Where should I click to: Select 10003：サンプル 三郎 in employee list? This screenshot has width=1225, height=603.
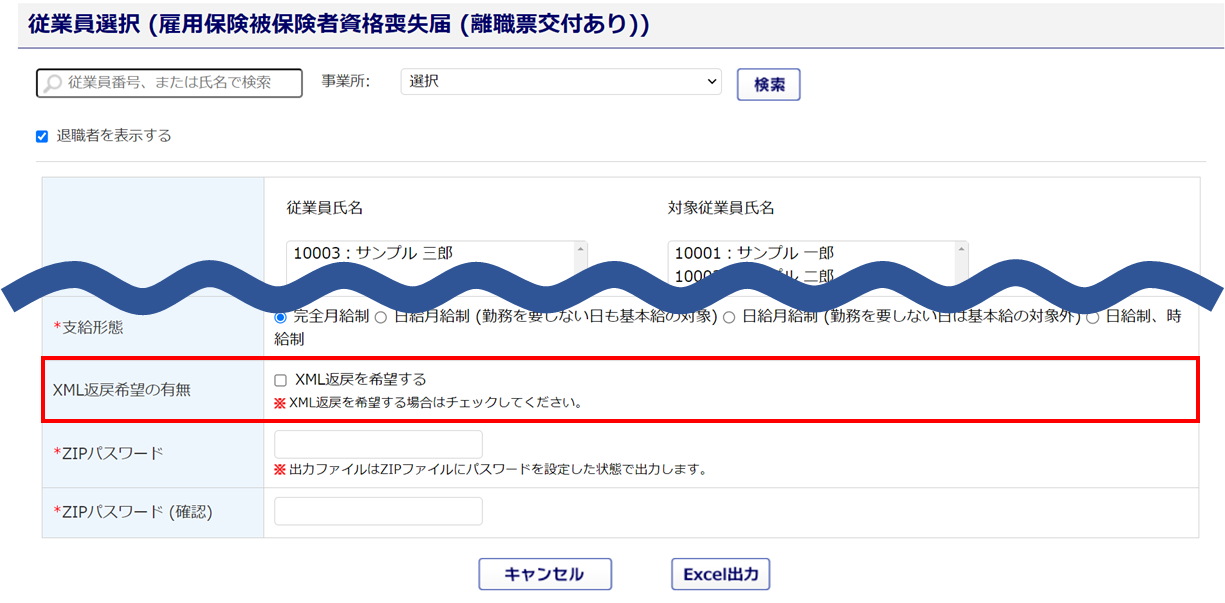373,253
